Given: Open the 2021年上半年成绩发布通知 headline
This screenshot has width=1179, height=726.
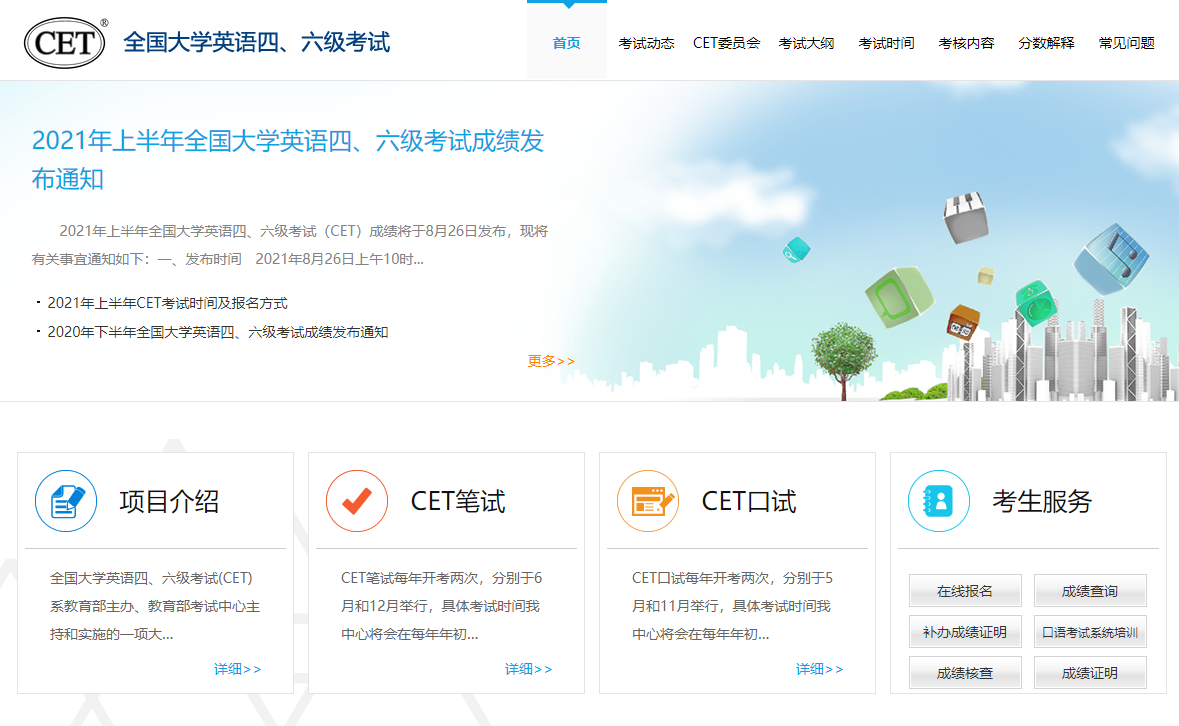Looking at the screenshot, I should tap(288, 159).
